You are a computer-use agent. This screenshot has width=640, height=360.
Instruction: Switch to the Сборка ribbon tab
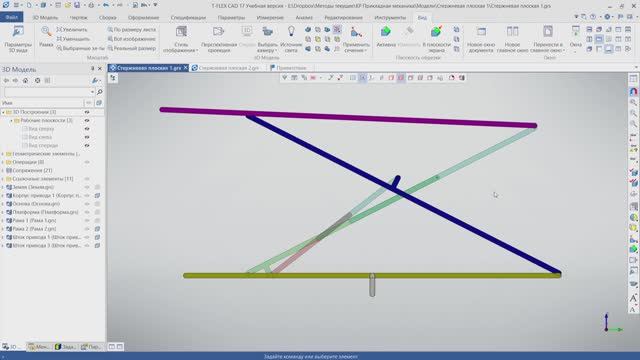[x=107, y=18]
